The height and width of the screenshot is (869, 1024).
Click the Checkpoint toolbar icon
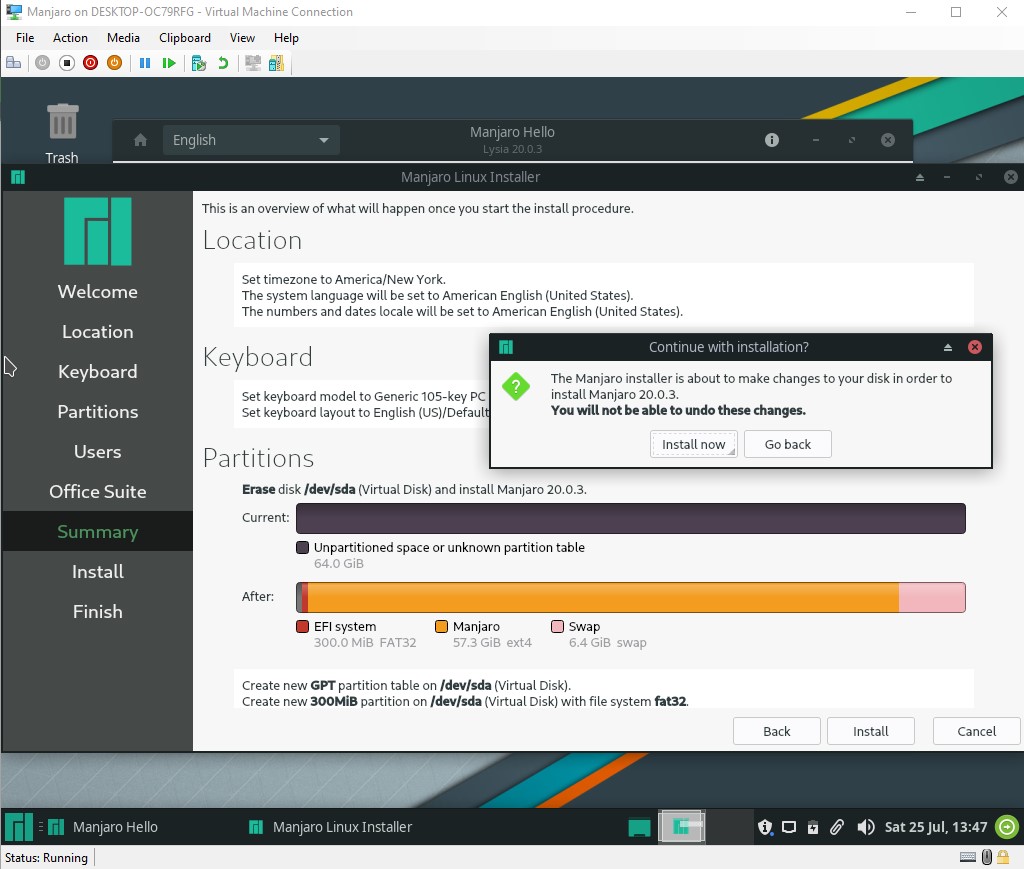click(198, 63)
